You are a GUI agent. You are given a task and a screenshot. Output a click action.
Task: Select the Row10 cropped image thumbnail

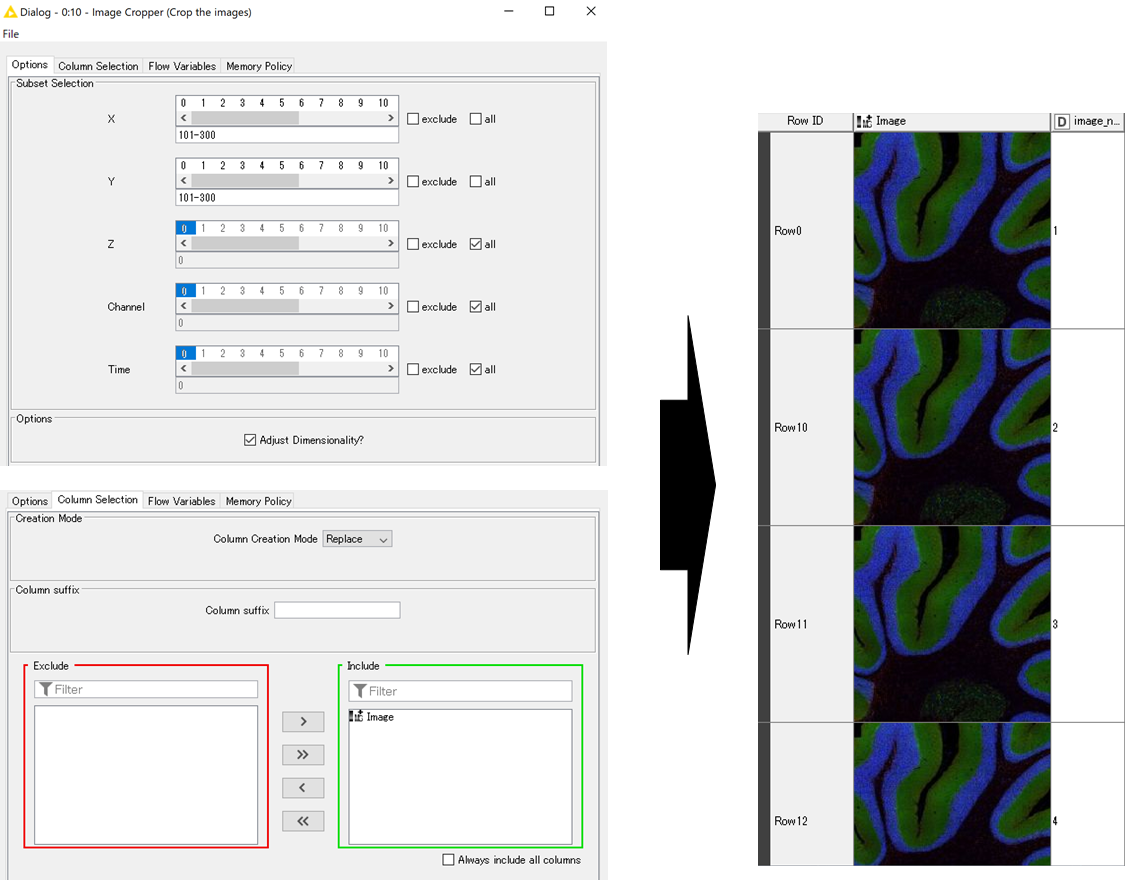tap(952, 427)
